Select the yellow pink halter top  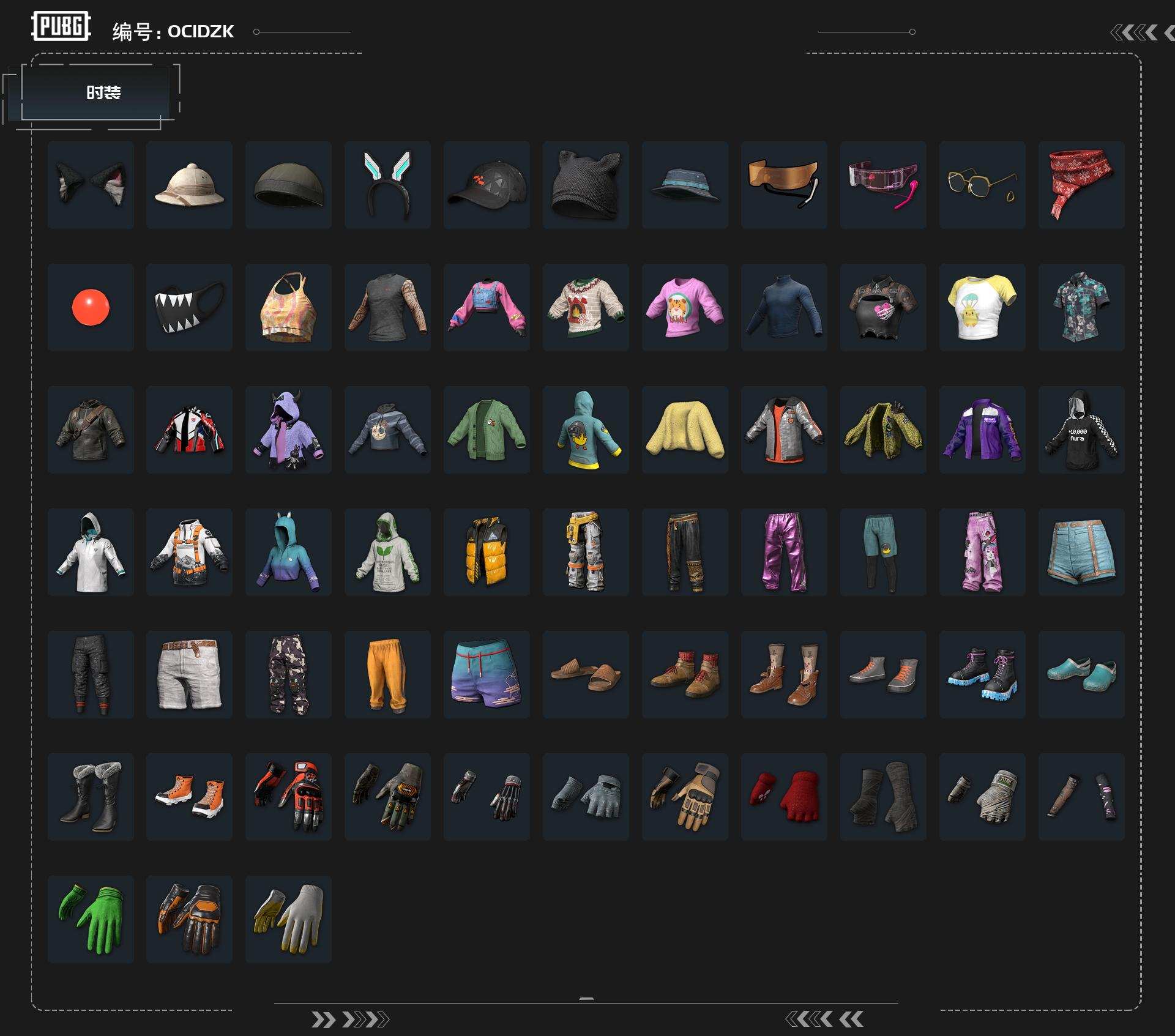(x=289, y=307)
